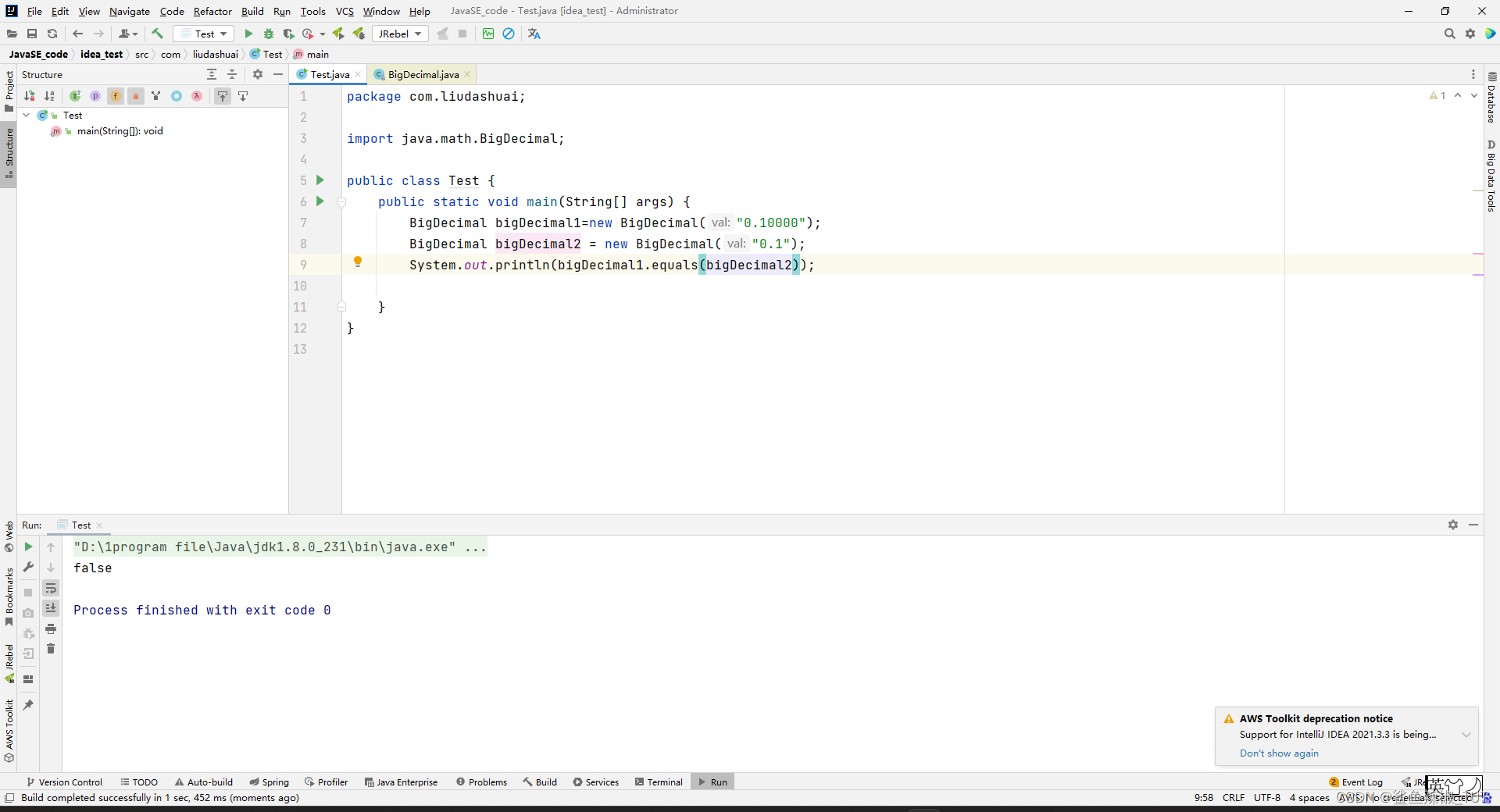Open the Refactor menu
The height and width of the screenshot is (812, 1500).
pos(212,11)
